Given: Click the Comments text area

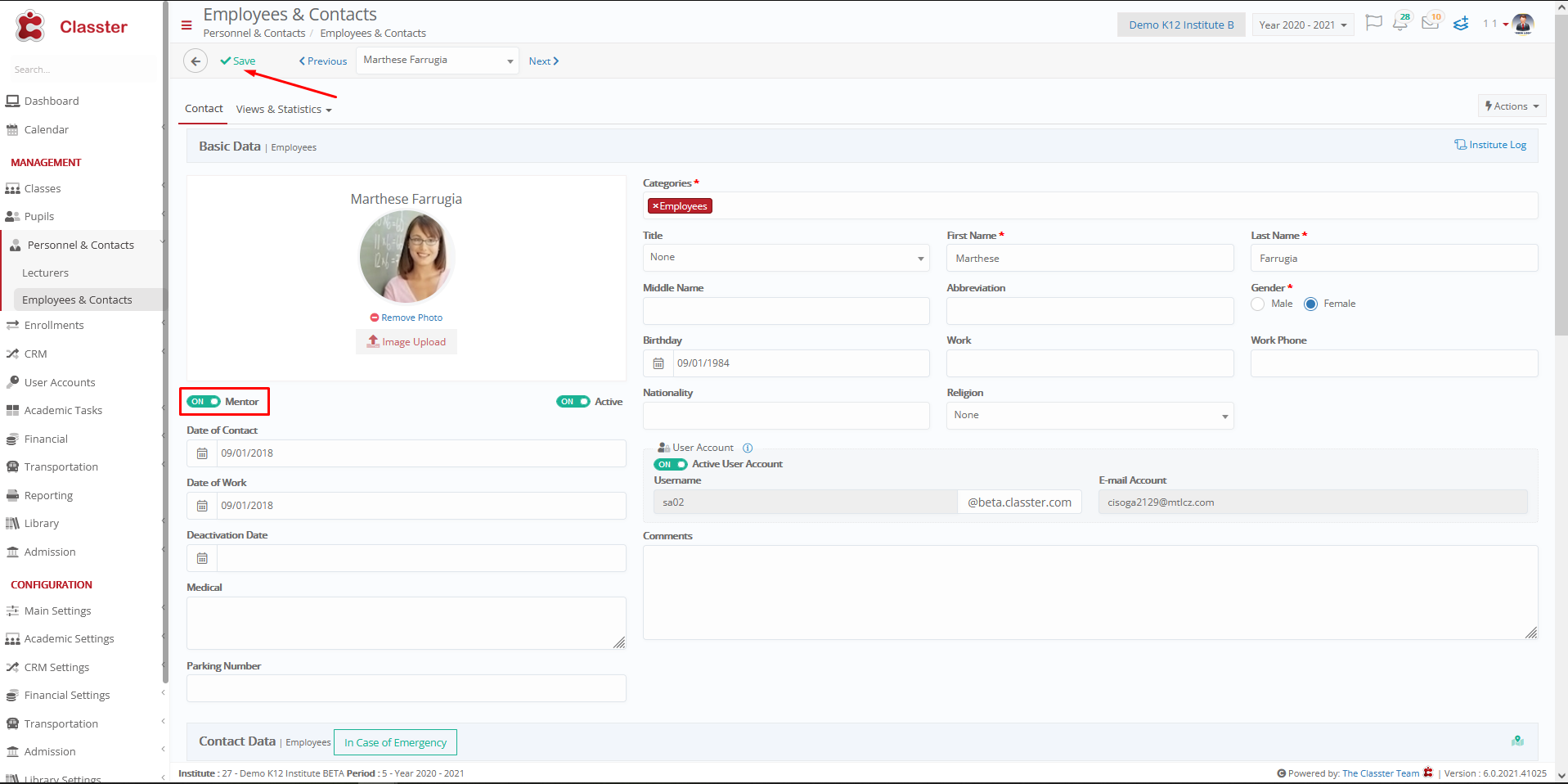Looking at the screenshot, I should [x=1090, y=593].
